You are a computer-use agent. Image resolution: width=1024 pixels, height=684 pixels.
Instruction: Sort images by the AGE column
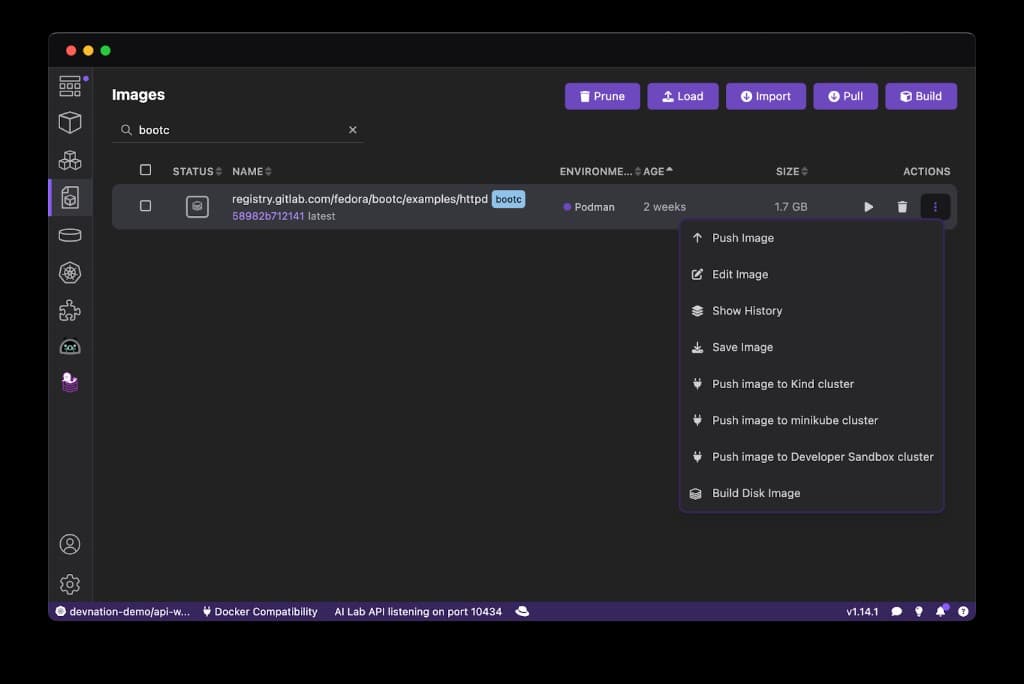click(655, 171)
